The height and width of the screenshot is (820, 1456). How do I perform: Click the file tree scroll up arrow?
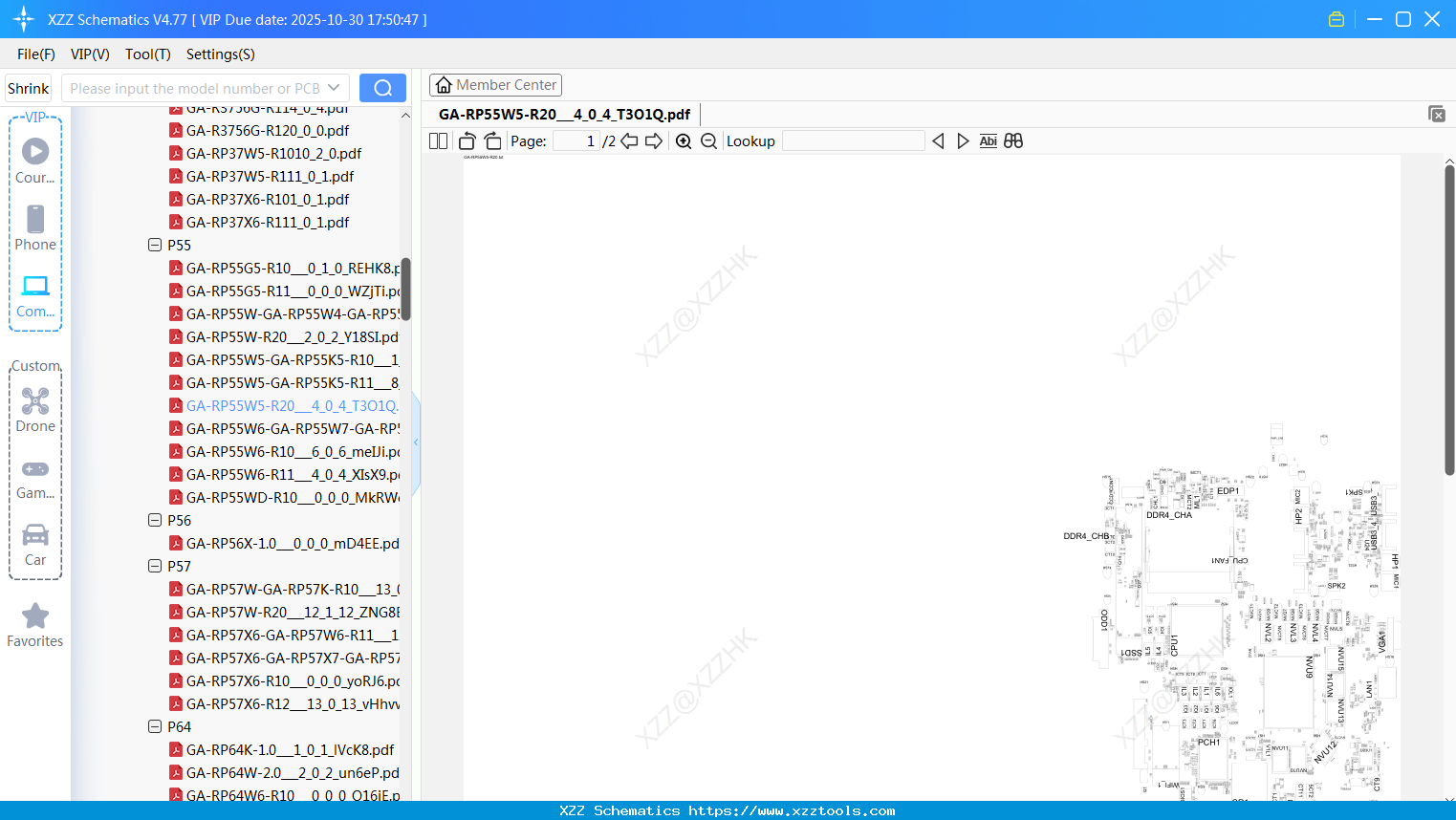(x=405, y=115)
